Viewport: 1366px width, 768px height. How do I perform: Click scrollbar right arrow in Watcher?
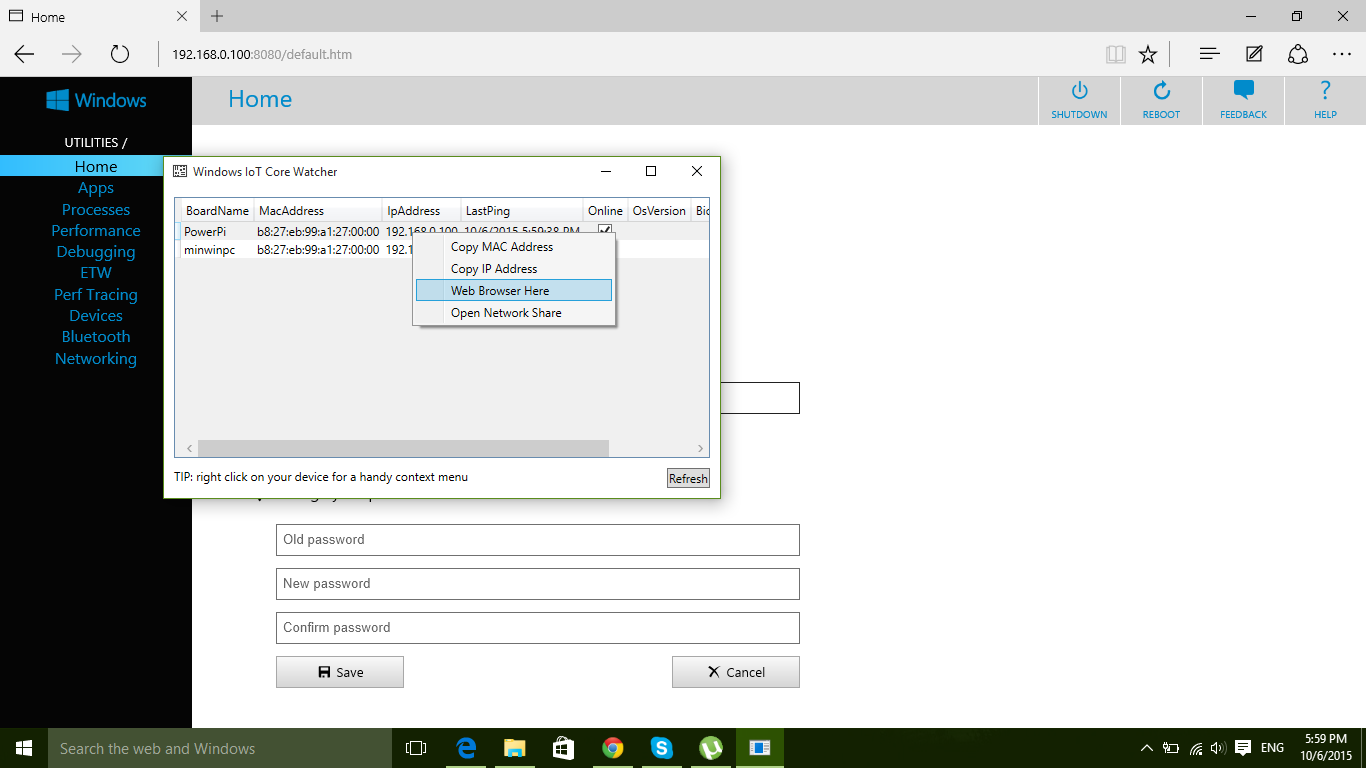coord(701,449)
